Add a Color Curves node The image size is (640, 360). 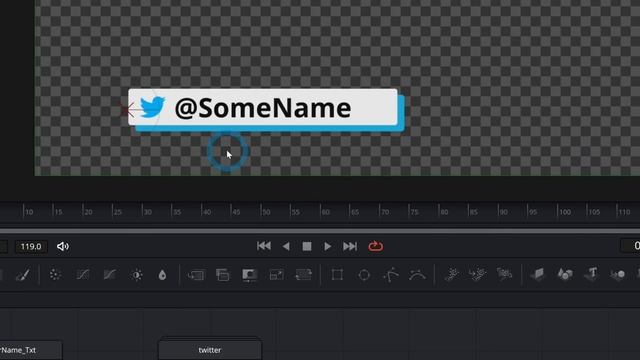tap(83, 275)
